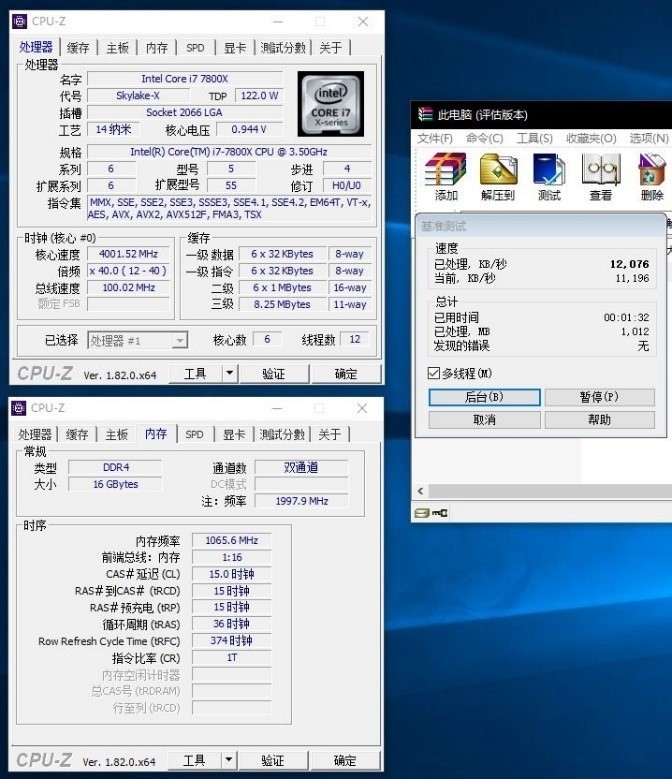
Task: Open SPD tab in top CPU-Z
Action: 195,48
